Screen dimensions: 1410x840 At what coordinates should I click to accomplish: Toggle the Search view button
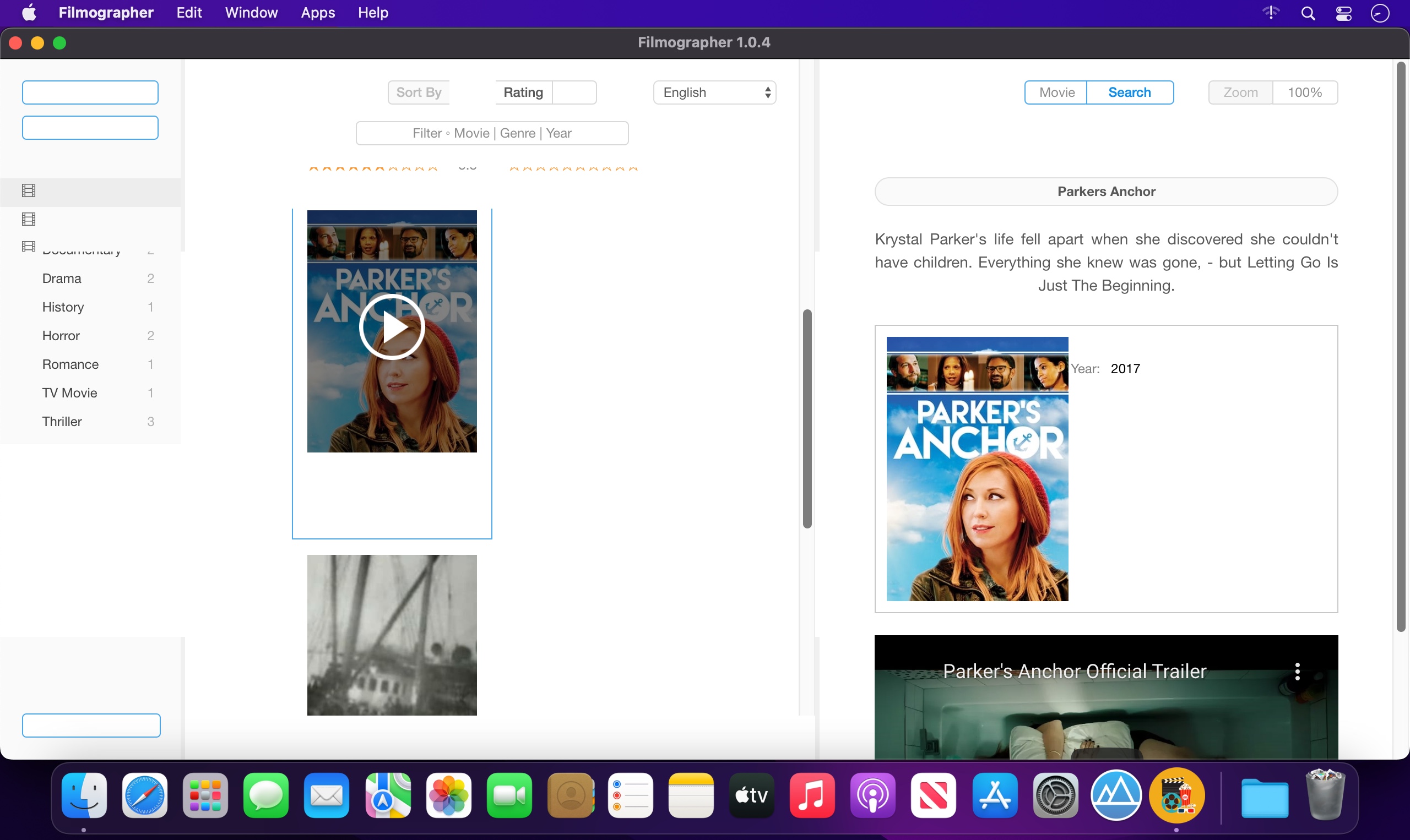tap(1129, 92)
